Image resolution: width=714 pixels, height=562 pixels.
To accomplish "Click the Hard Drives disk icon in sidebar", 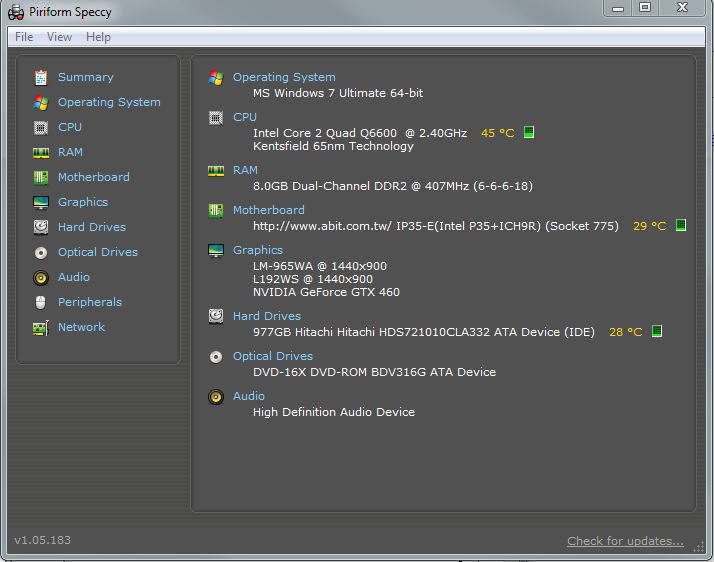I will (41, 227).
